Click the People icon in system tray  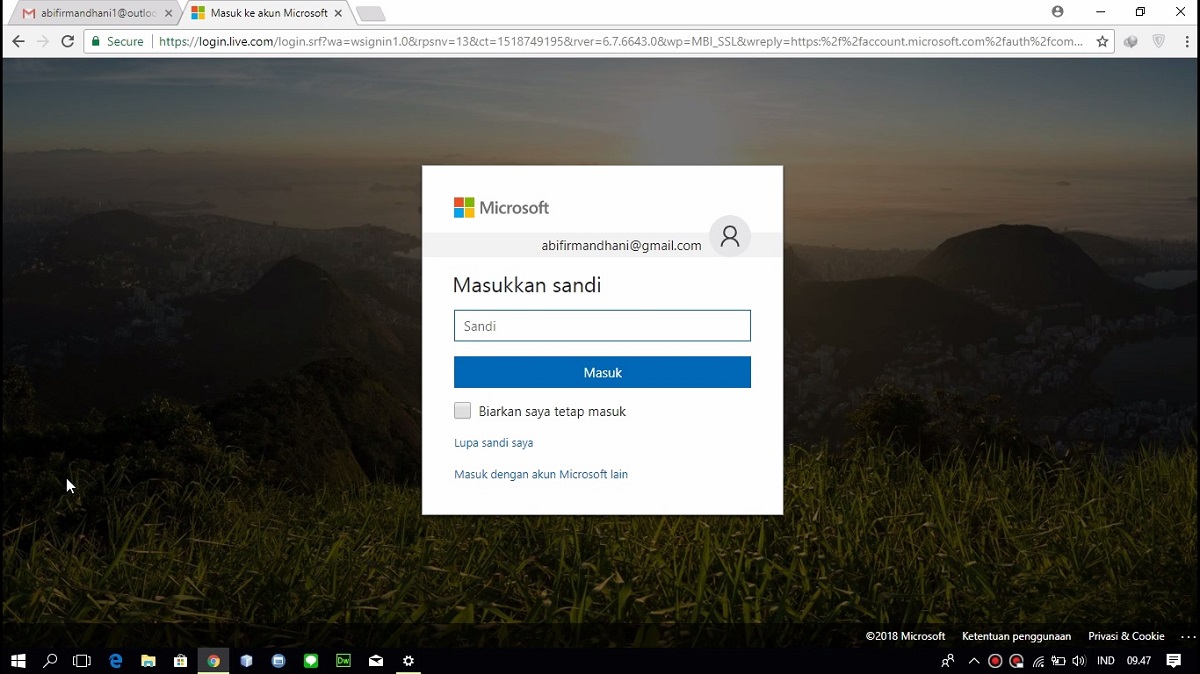click(x=947, y=661)
